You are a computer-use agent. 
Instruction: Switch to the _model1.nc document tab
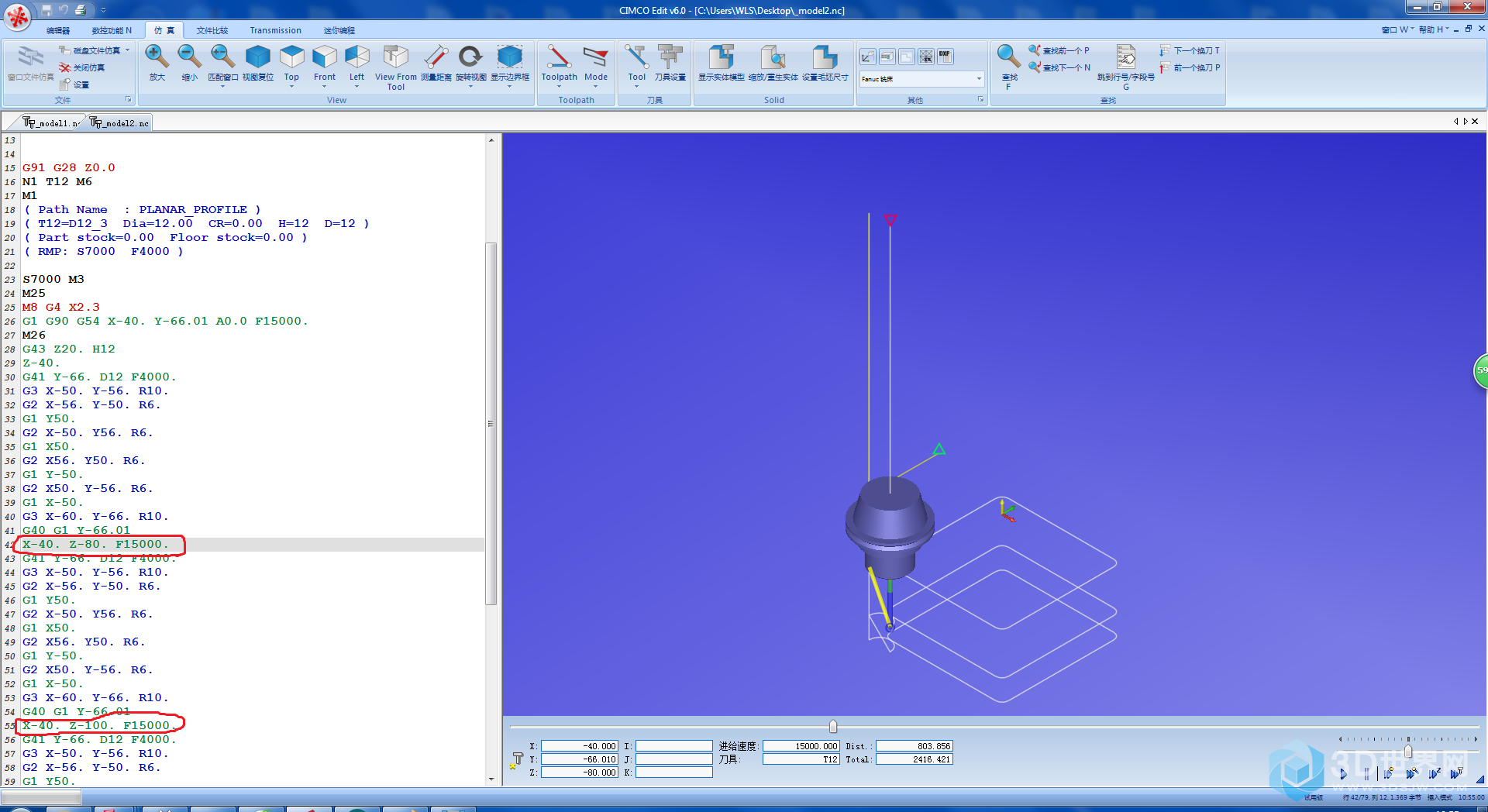[x=51, y=122]
